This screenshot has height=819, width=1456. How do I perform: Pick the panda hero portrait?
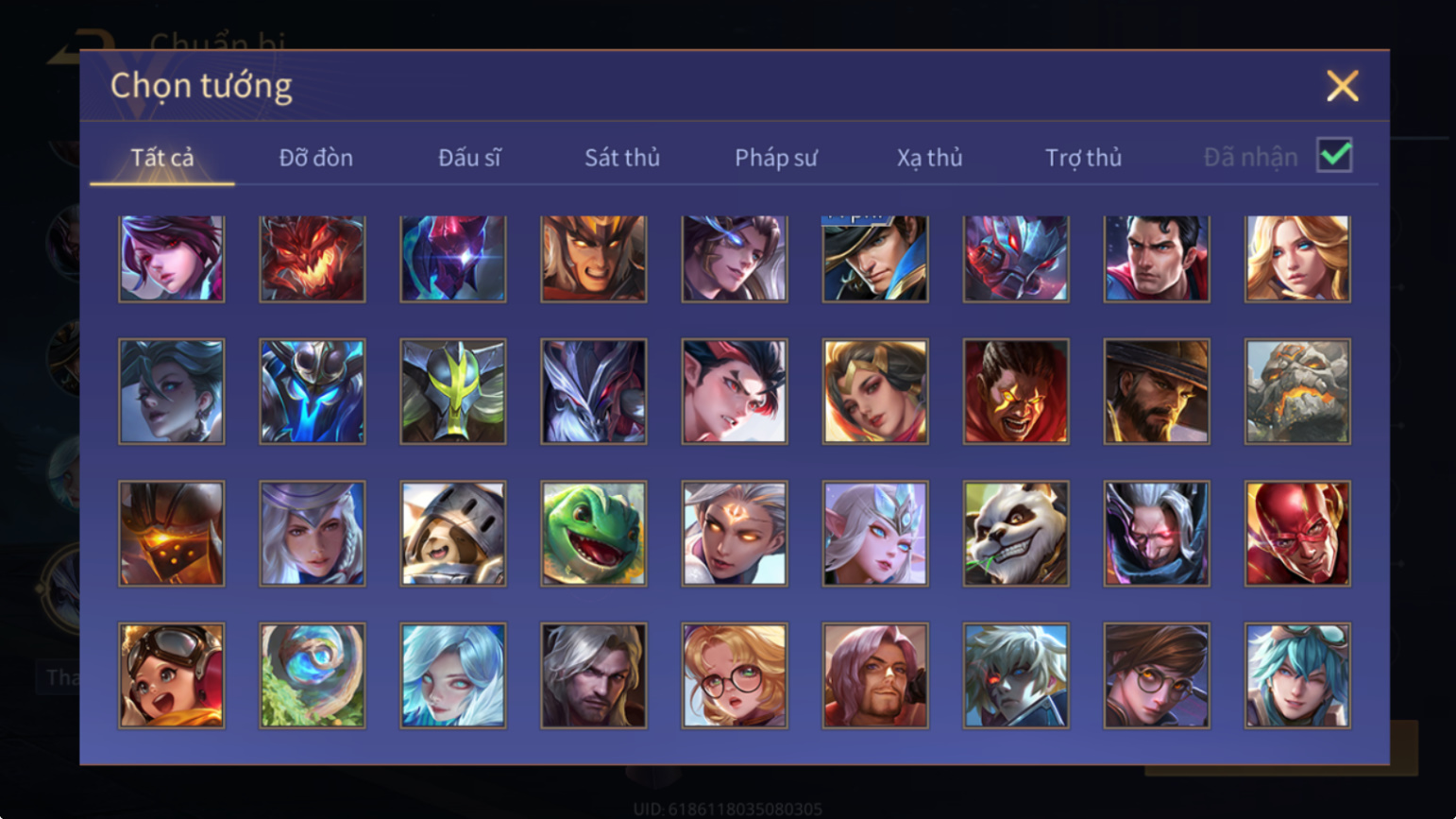(x=1016, y=534)
